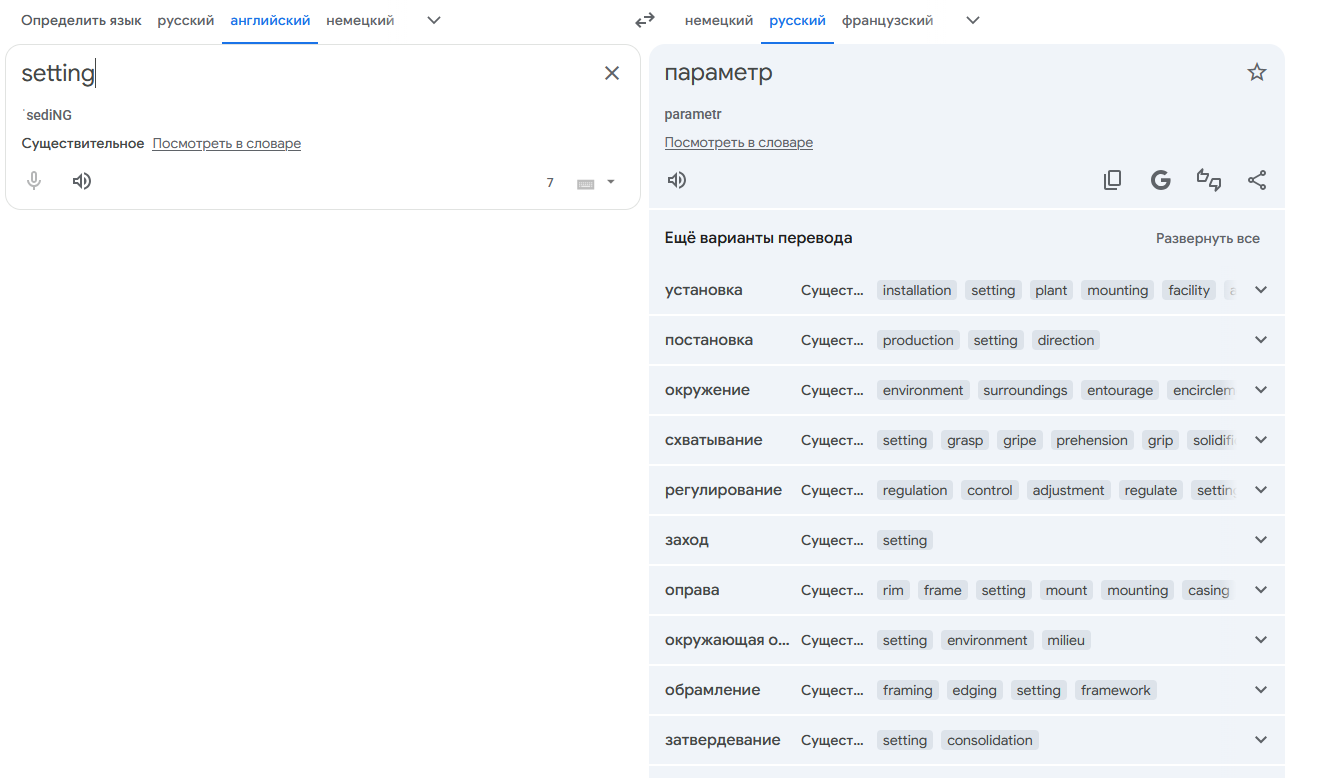Share the translation
The image size is (1317, 778).
point(1257,180)
